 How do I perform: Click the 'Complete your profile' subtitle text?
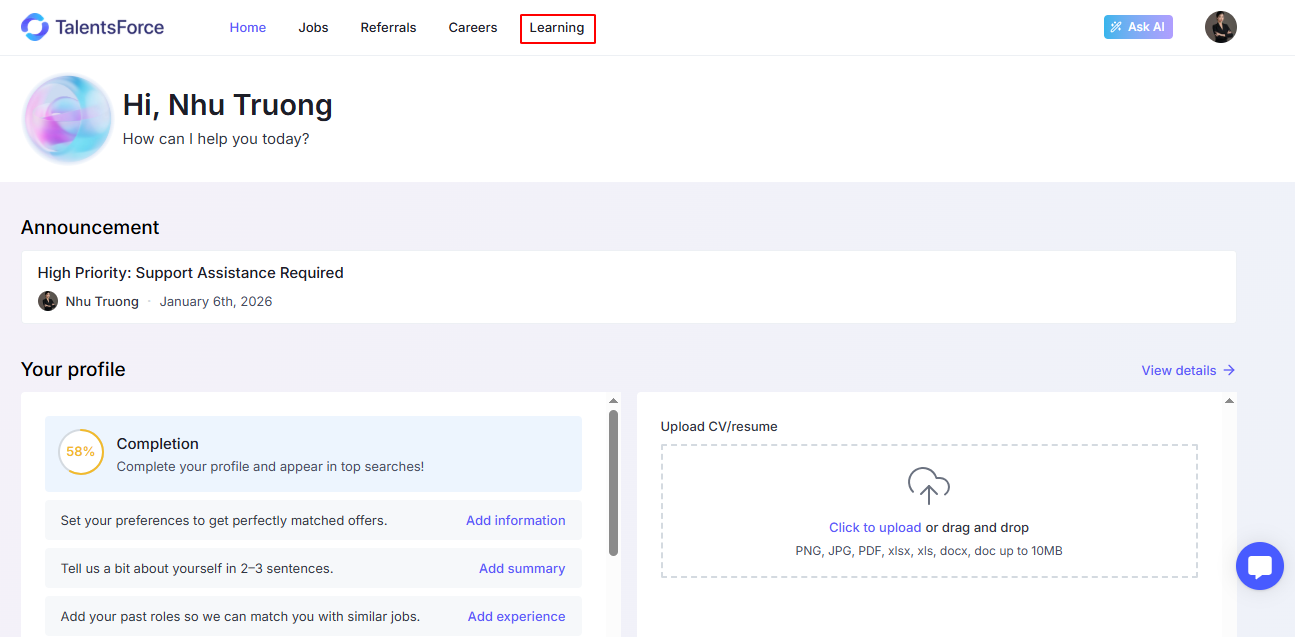pyautogui.click(x=271, y=466)
